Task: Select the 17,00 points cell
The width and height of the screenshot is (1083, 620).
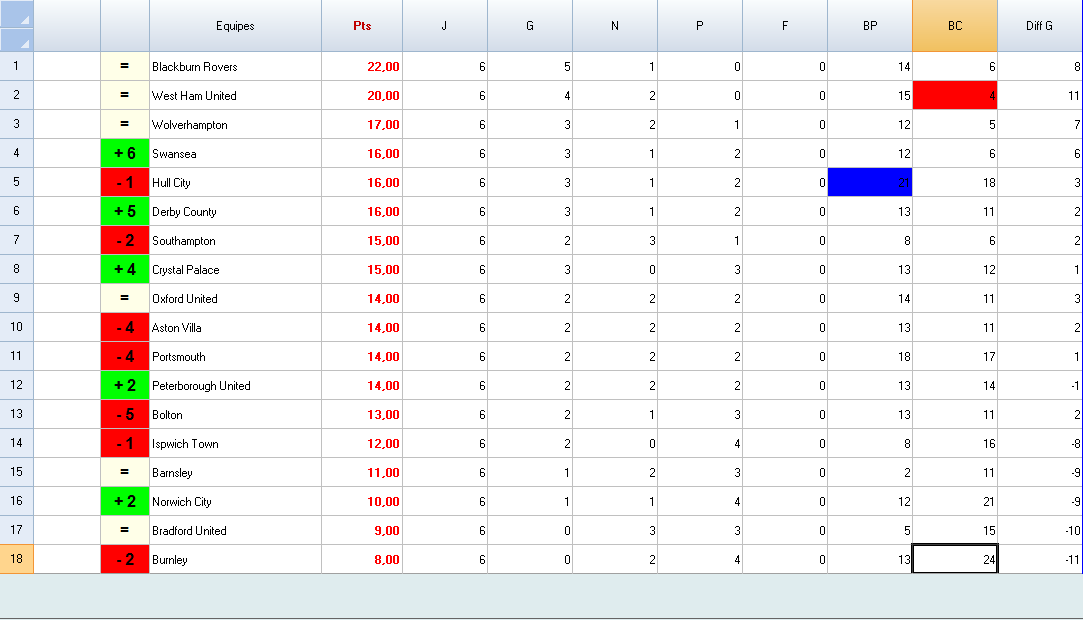Action: pyautogui.click(x=362, y=125)
